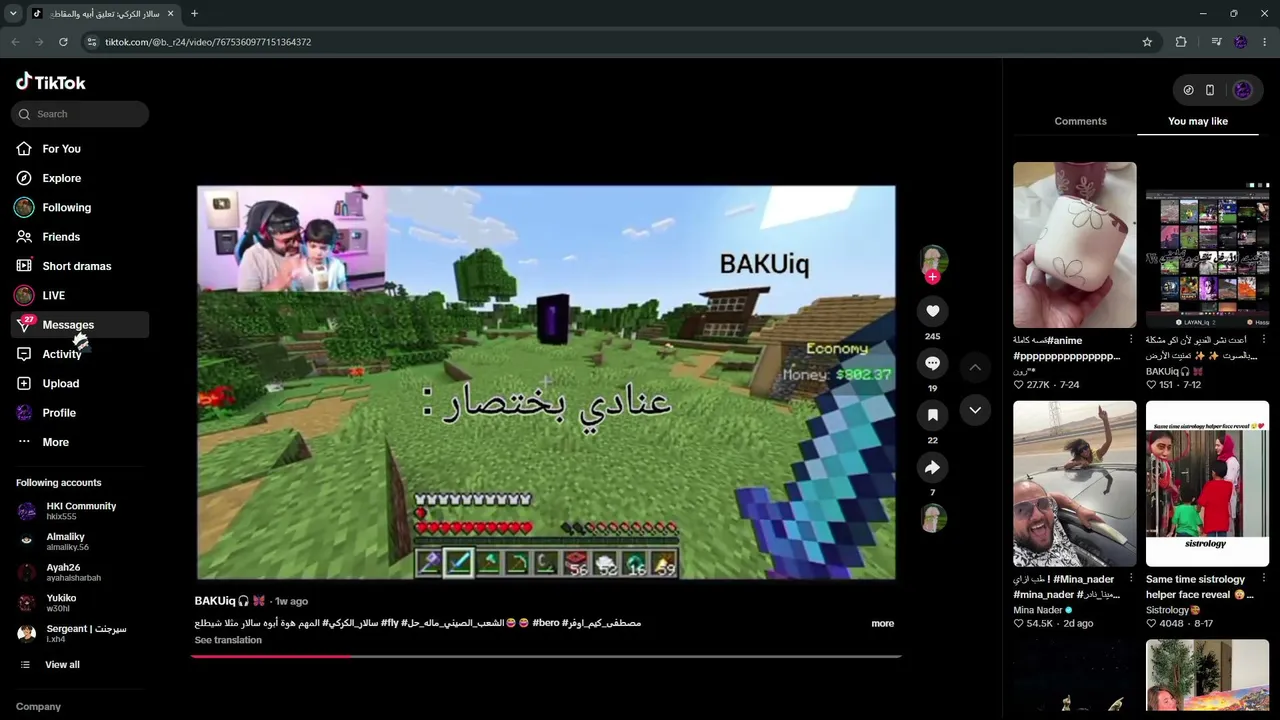1280x720 pixels.
Task: Select the You may like tab
Action: 1198,121
